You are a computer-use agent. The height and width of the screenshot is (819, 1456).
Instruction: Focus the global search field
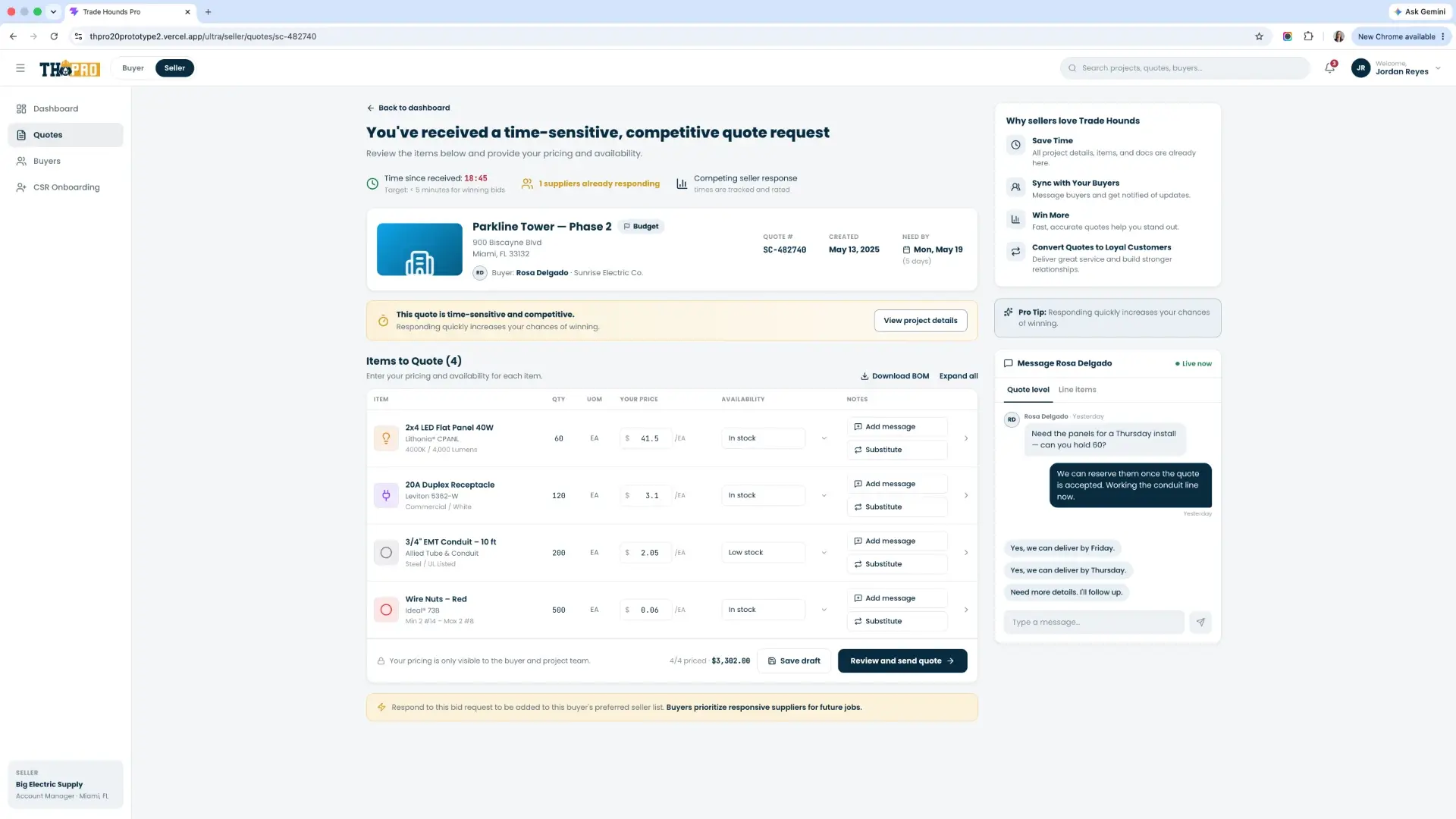1184,68
